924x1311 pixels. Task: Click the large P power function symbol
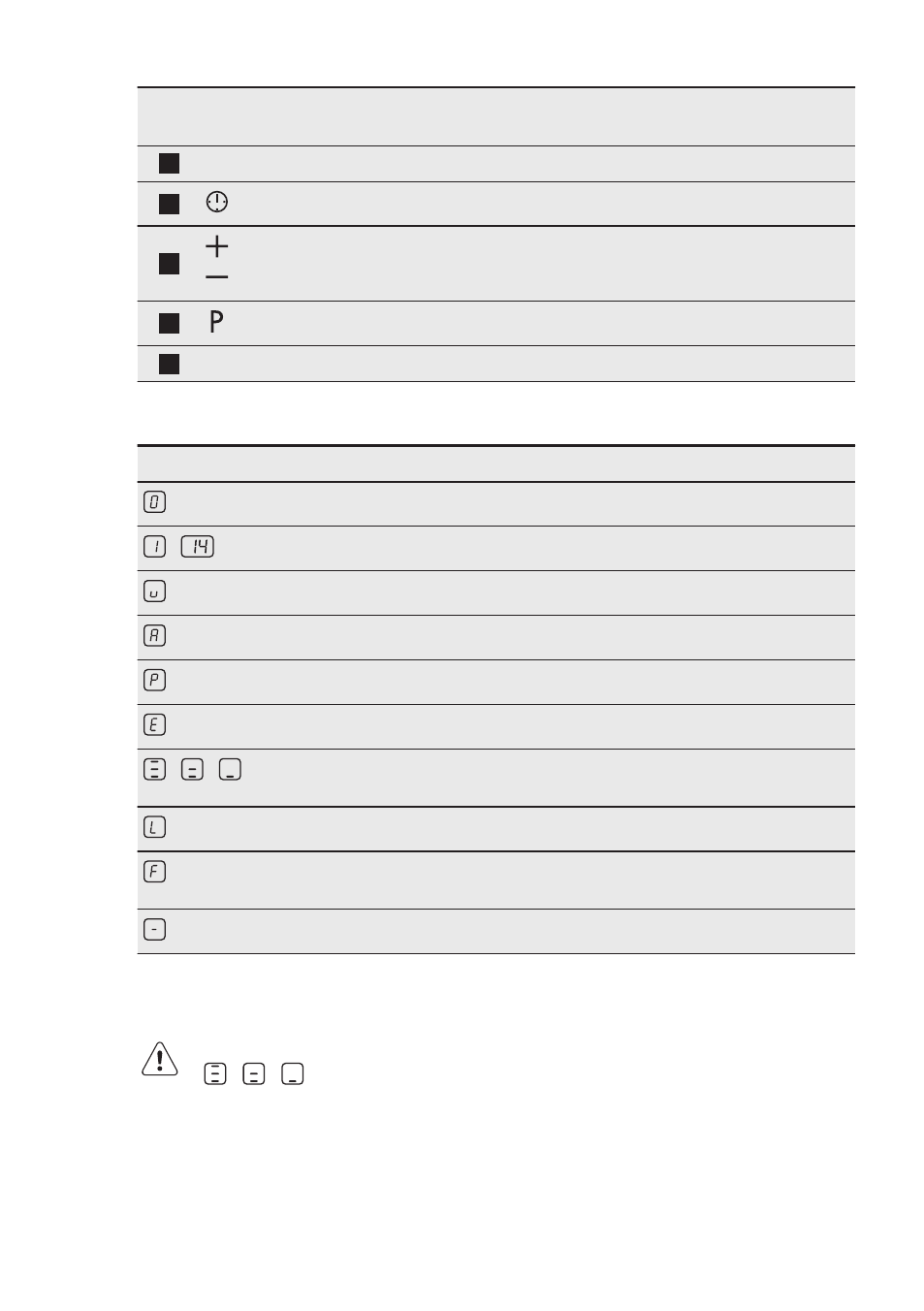(216, 322)
